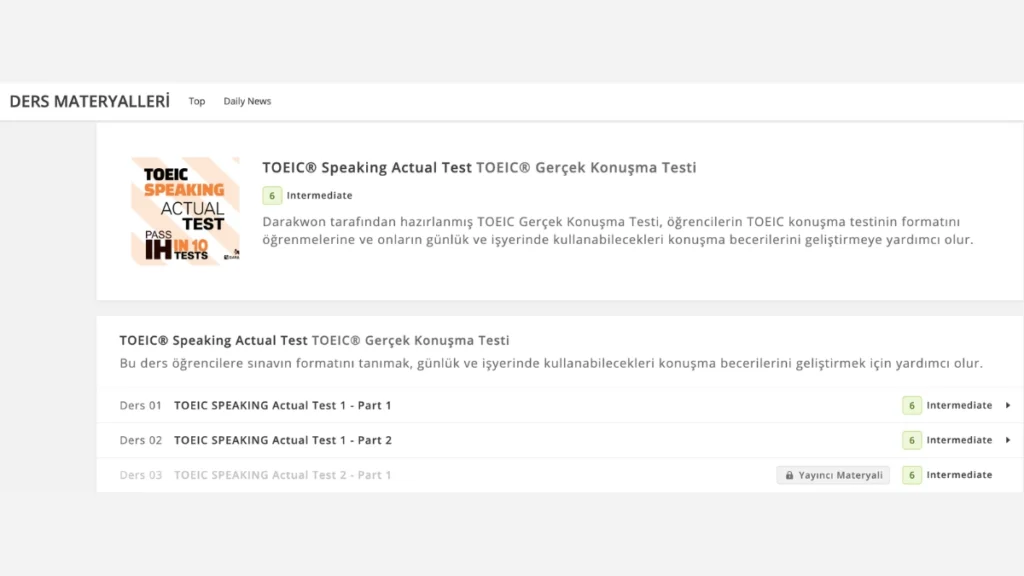
Task: Click the section heading TOEIC® Gerçek Konuşma Testi
Action: pyautogui.click(x=410, y=340)
